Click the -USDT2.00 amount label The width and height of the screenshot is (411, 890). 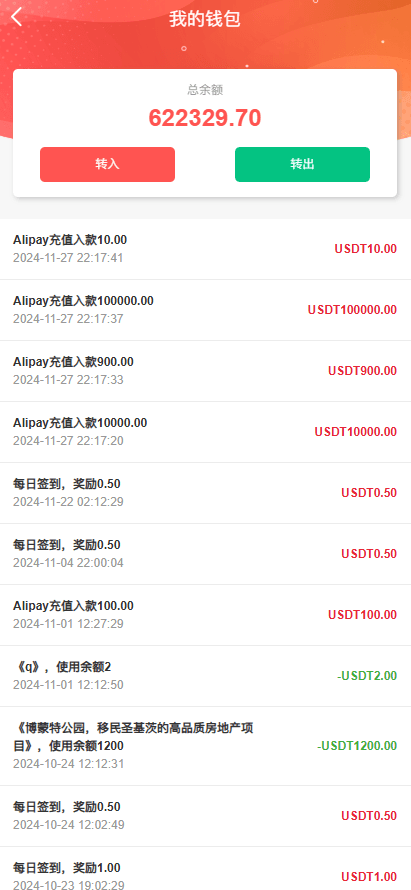coord(367,676)
